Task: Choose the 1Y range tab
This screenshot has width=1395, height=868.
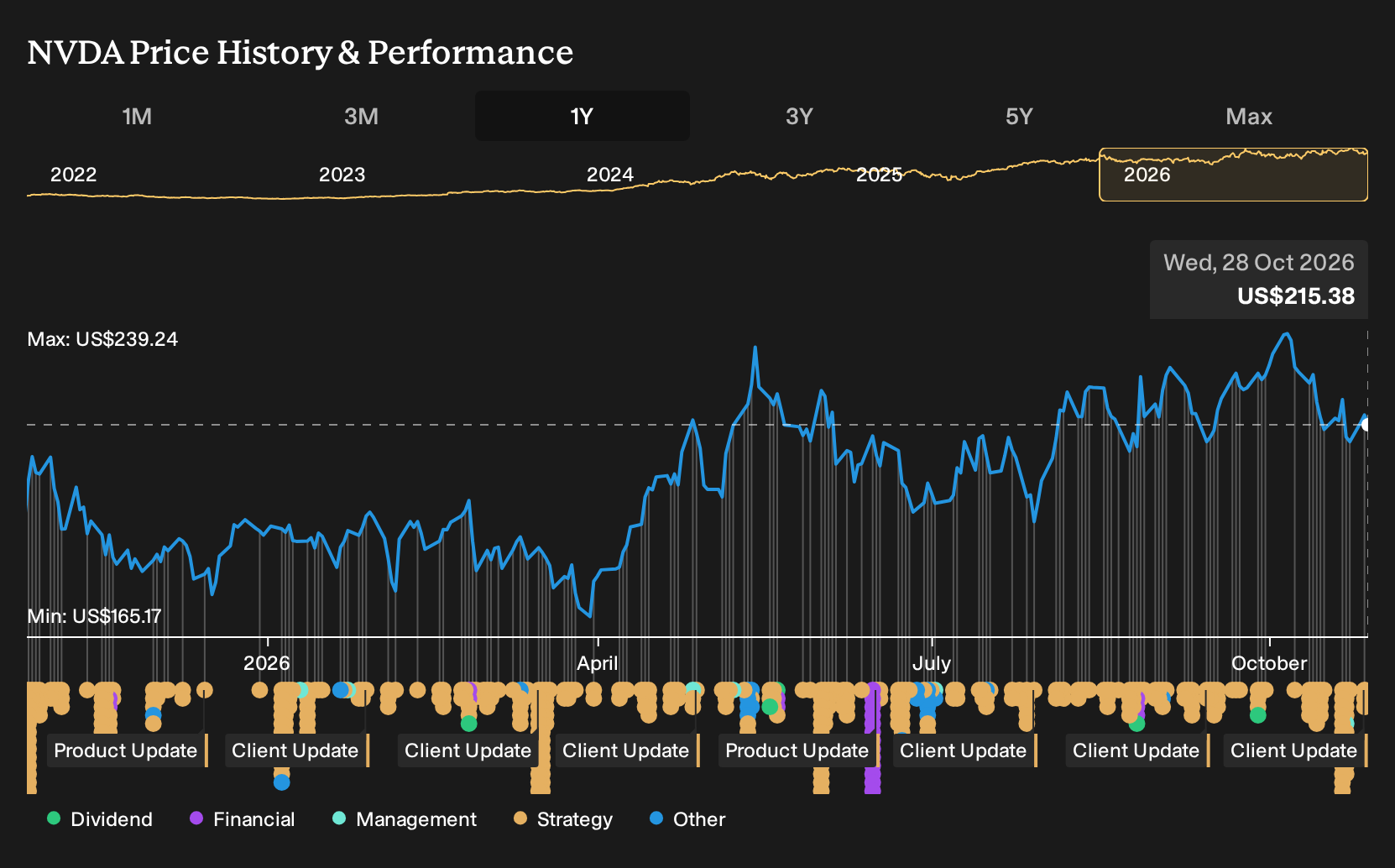Action: click(x=583, y=116)
